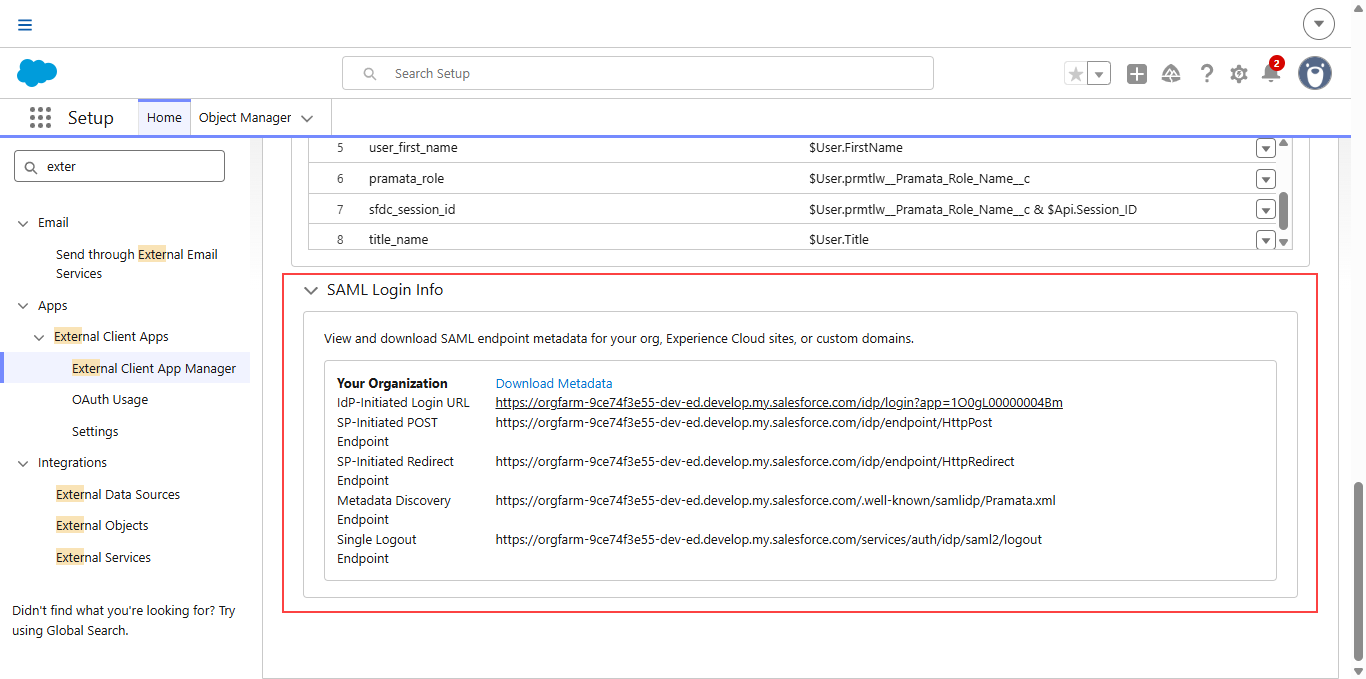Image resolution: width=1366 pixels, height=679 pixels.
Task: Open External Objects in sidebar
Action: point(102,526)
